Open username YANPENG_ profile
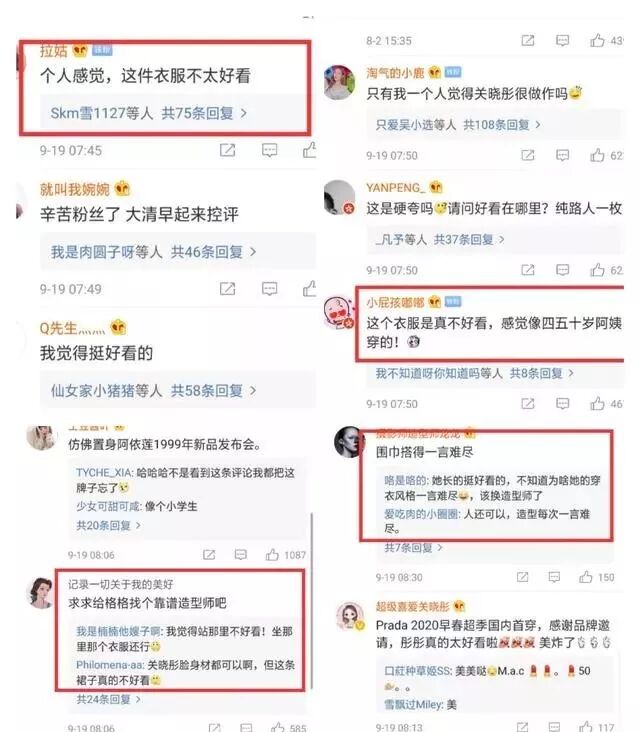Image resolution: width=640 pixels, height=732 pixels. tap(395, 188)
